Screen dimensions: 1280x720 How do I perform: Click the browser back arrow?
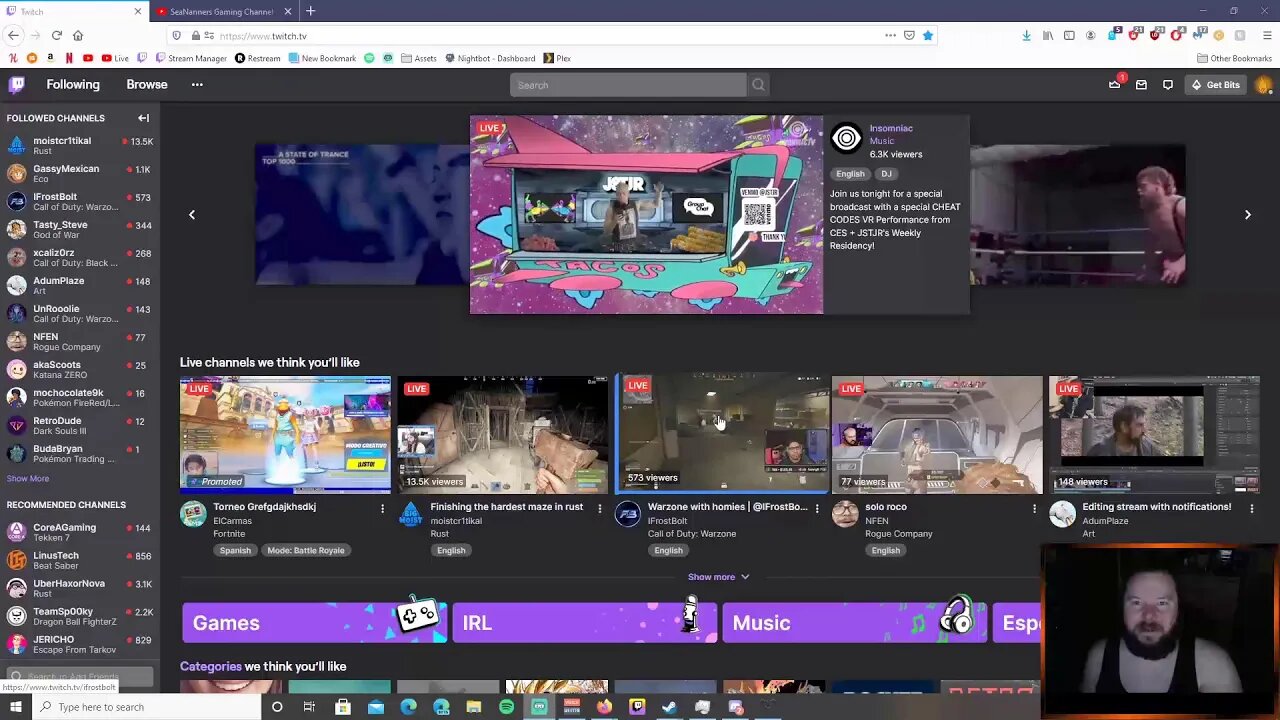13,36
